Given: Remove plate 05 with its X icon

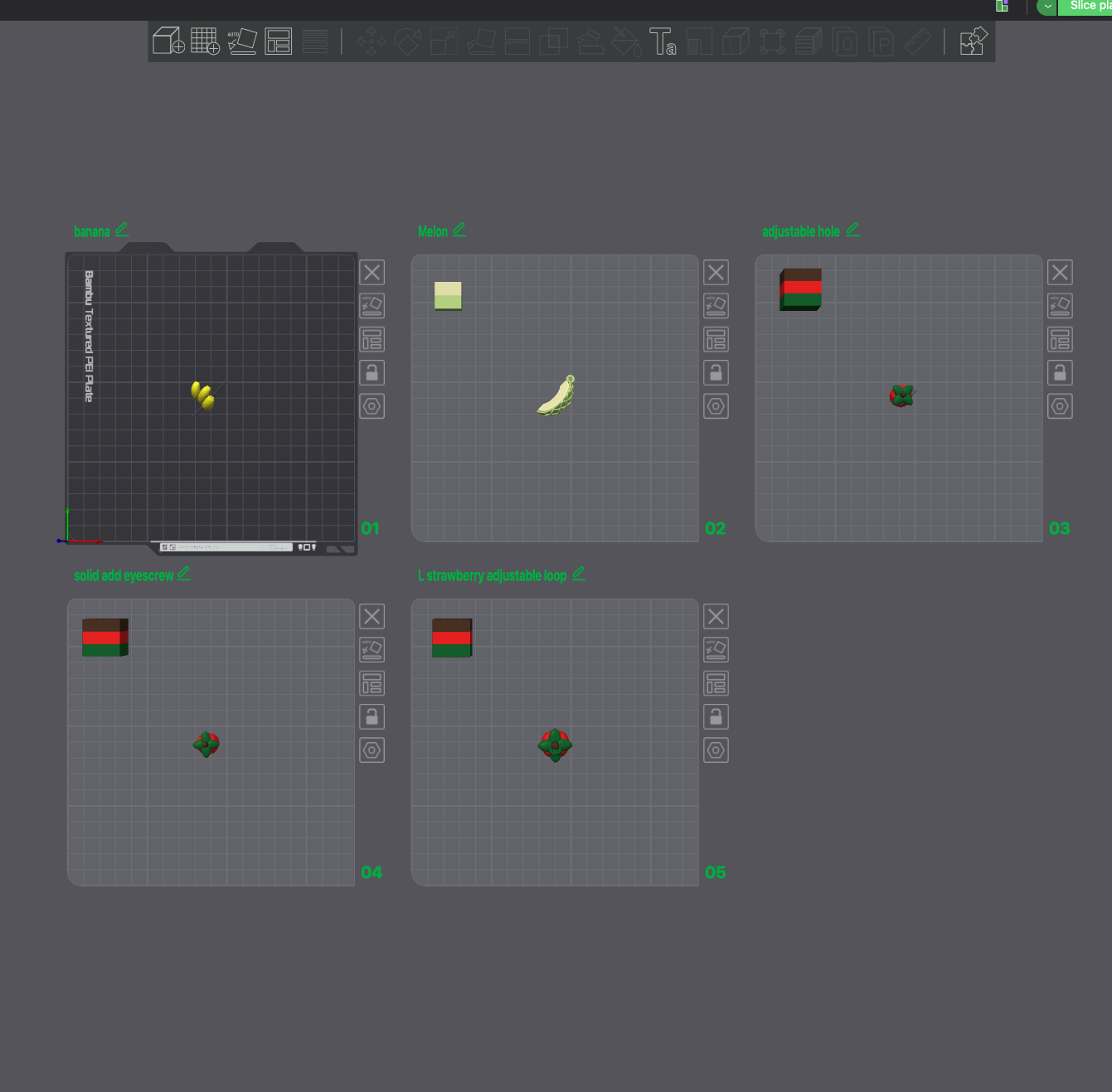Looking at the screenshot, I should point(716,616).
